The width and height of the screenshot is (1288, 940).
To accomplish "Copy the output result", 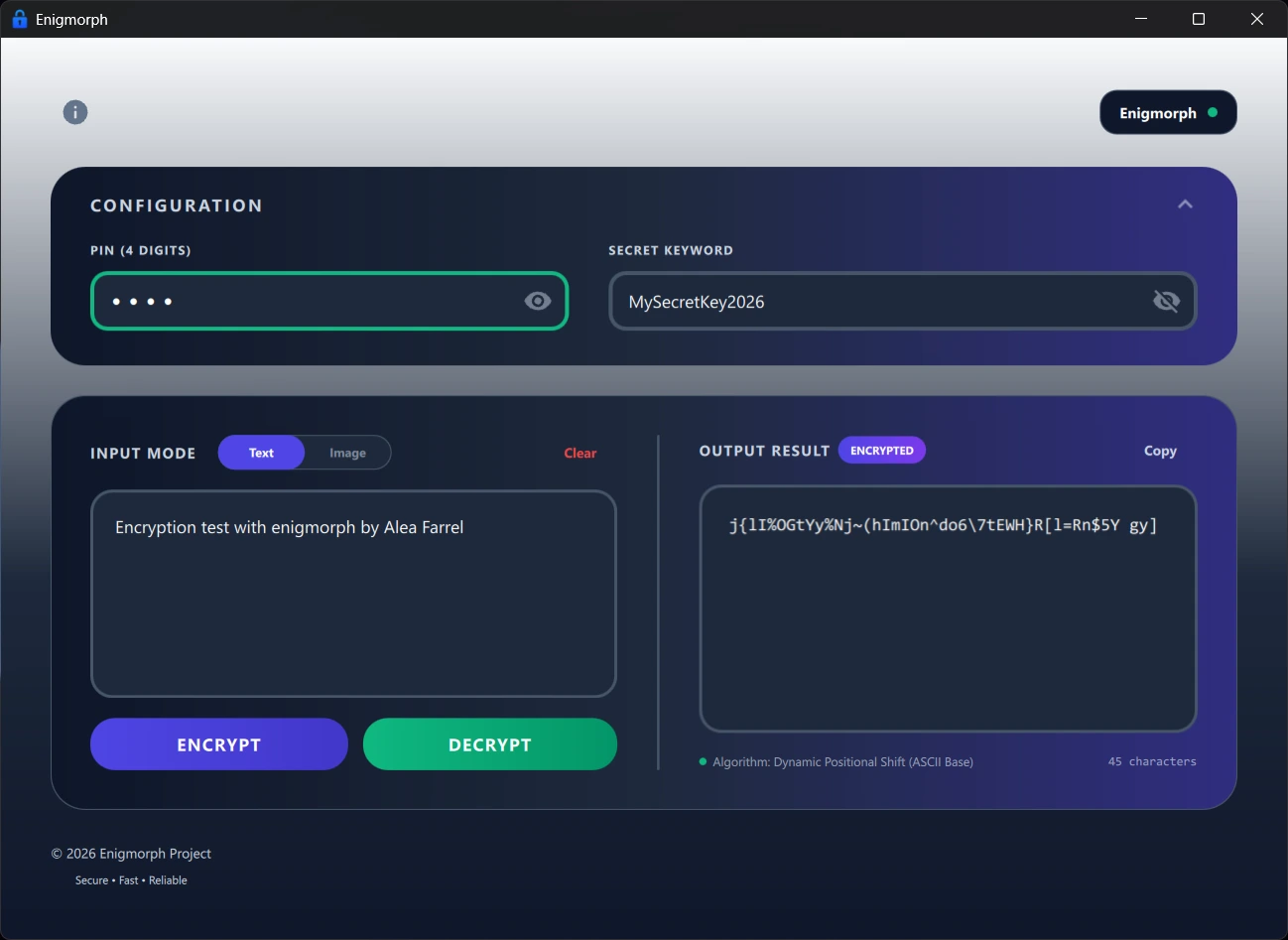I will pyautogui.click(x=1160, y=451).
